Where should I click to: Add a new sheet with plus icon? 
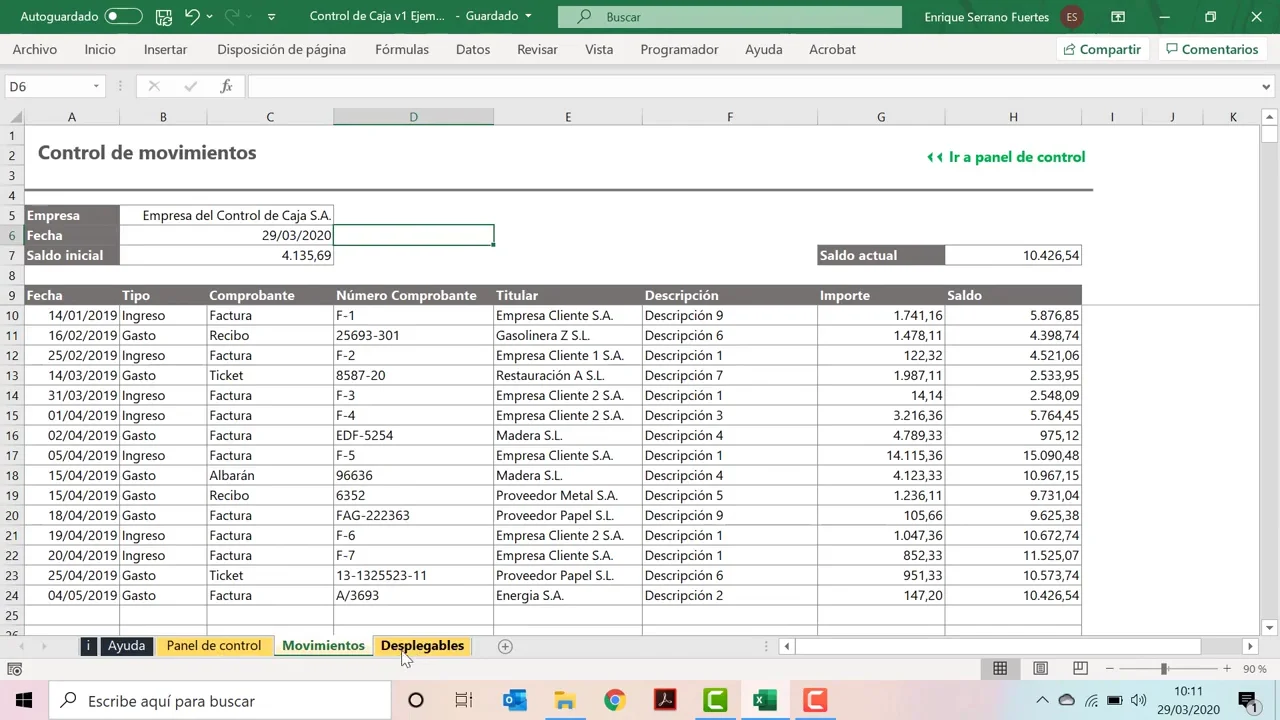505,646
